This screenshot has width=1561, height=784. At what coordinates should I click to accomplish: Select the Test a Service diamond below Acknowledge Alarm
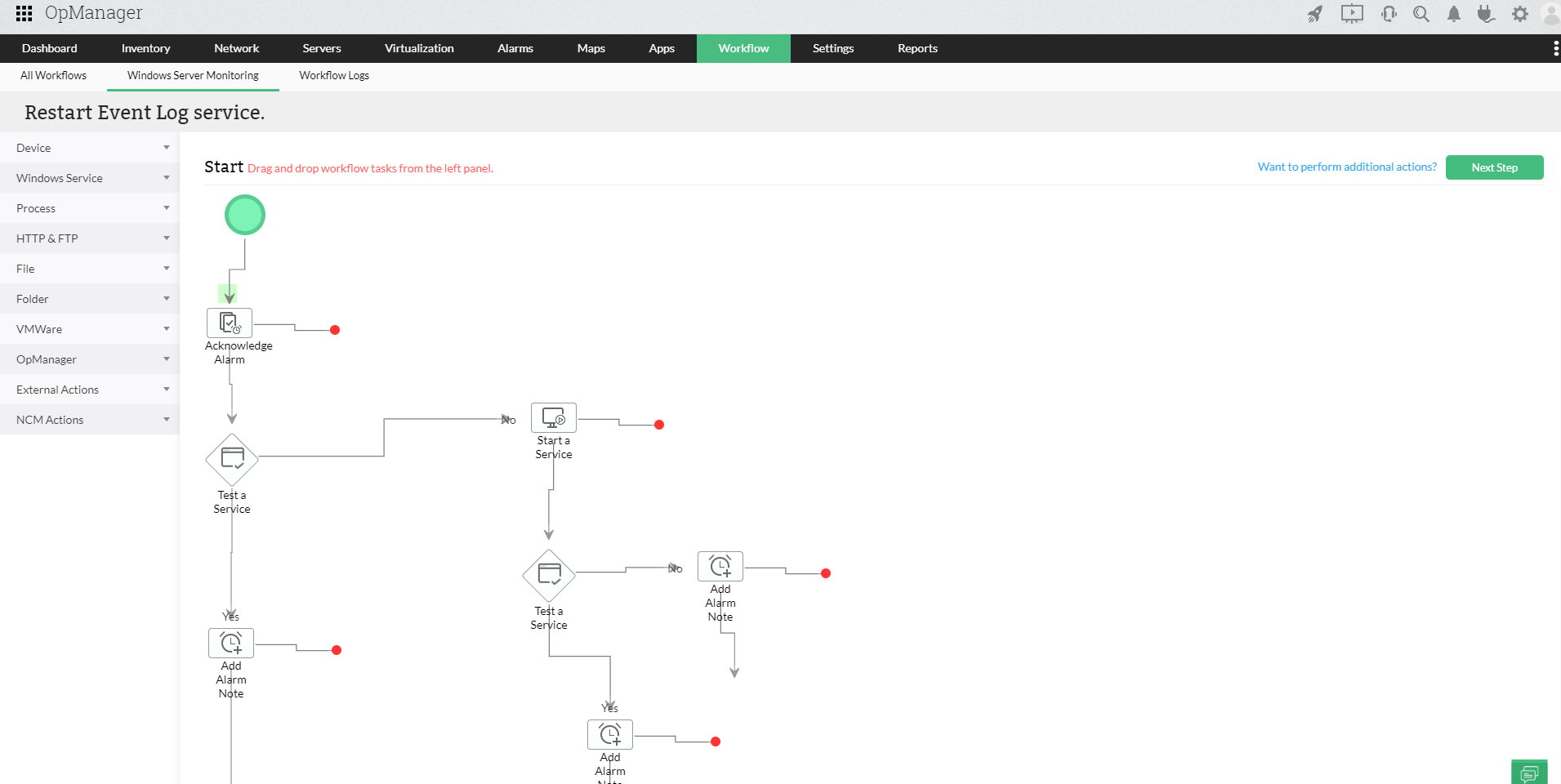coord(232,460)
